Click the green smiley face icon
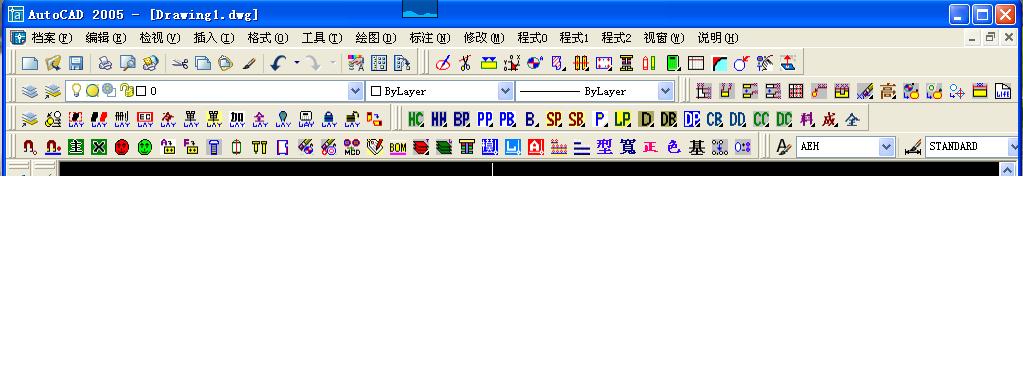 [x=145, y=147]
